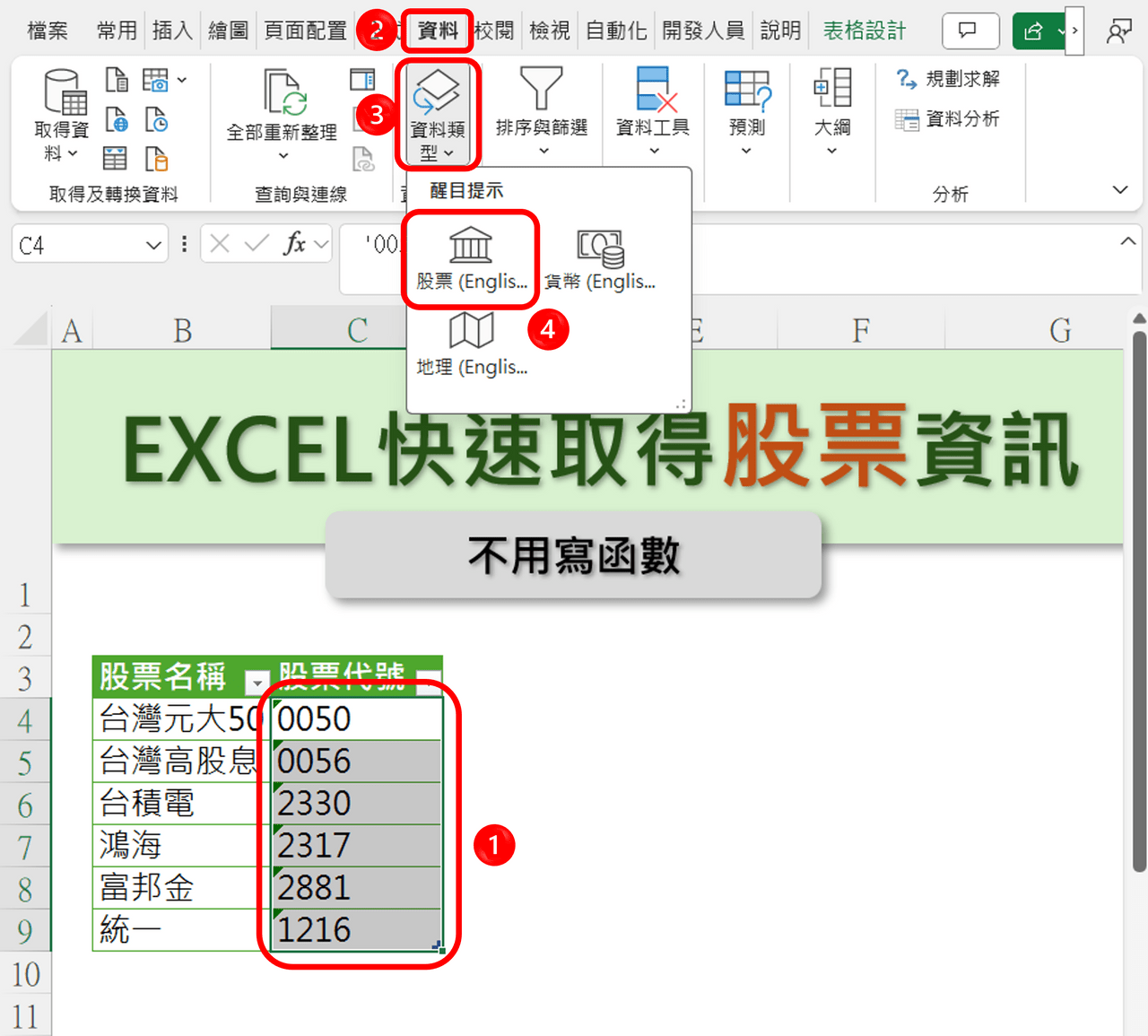Select the 股票 (English) stocks data type
The height and width of the screenshot is (1036, 1148).
472,258
